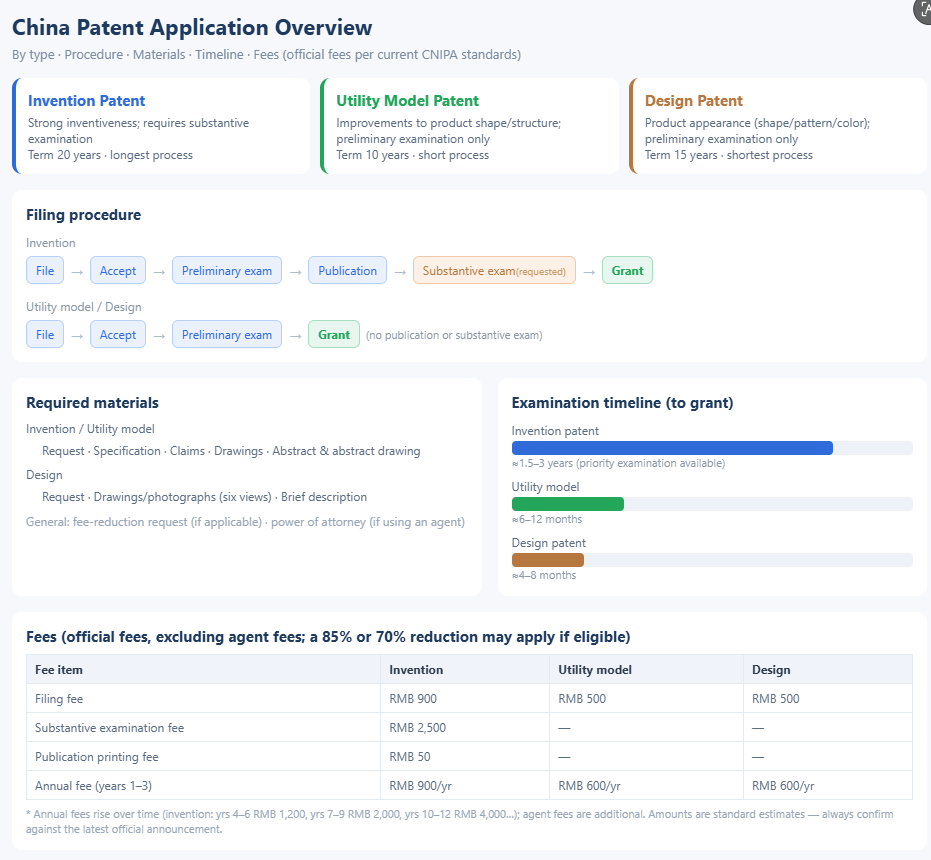
Task: Click the Substantive exam (requested) step
Action: coord(494,270)
